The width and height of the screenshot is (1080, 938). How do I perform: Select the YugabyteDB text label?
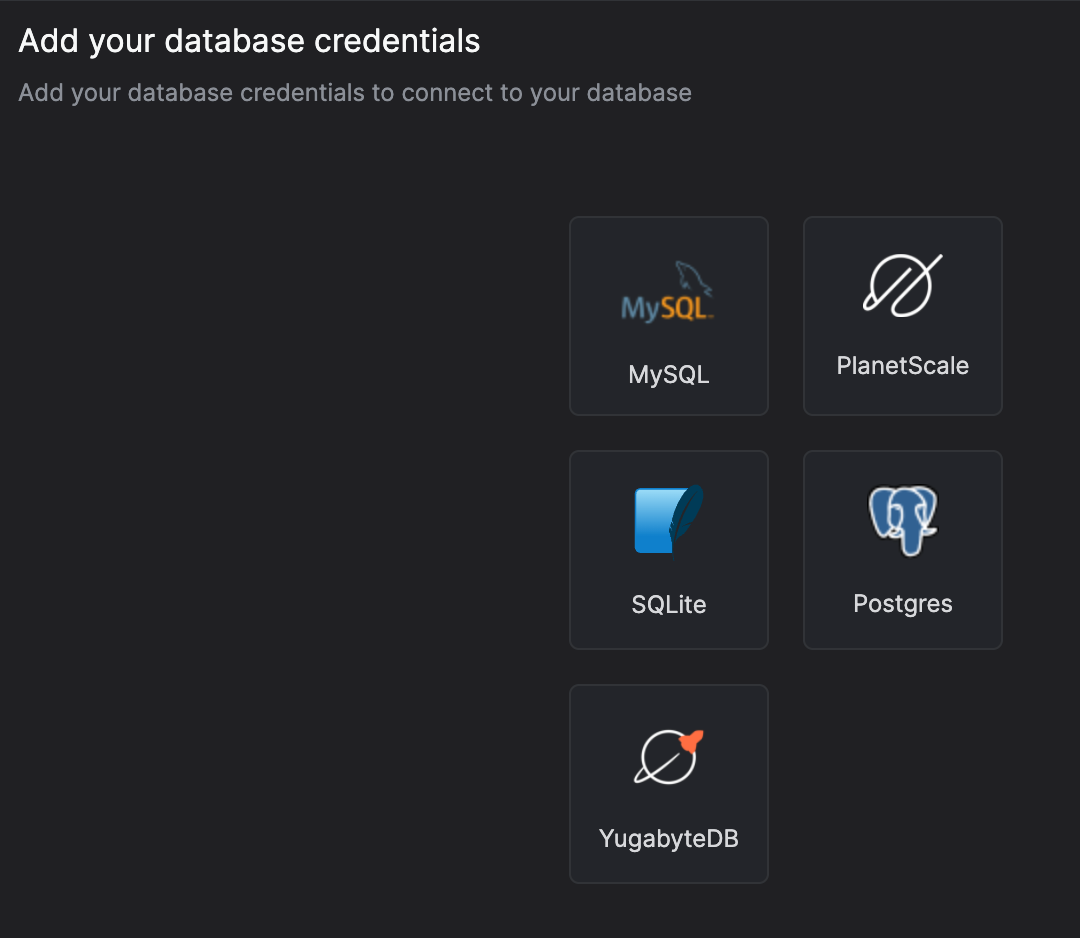[668, 838]
